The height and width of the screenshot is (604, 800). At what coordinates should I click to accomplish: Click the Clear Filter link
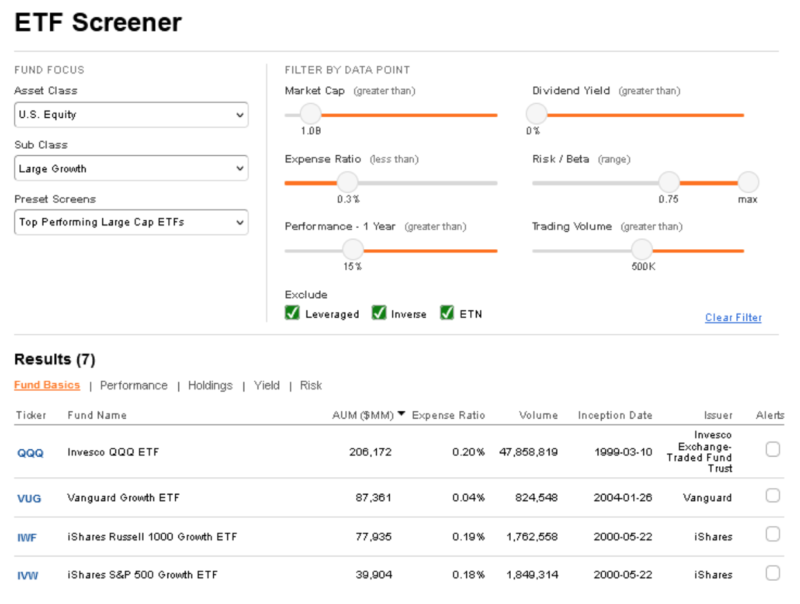(733, 318)
